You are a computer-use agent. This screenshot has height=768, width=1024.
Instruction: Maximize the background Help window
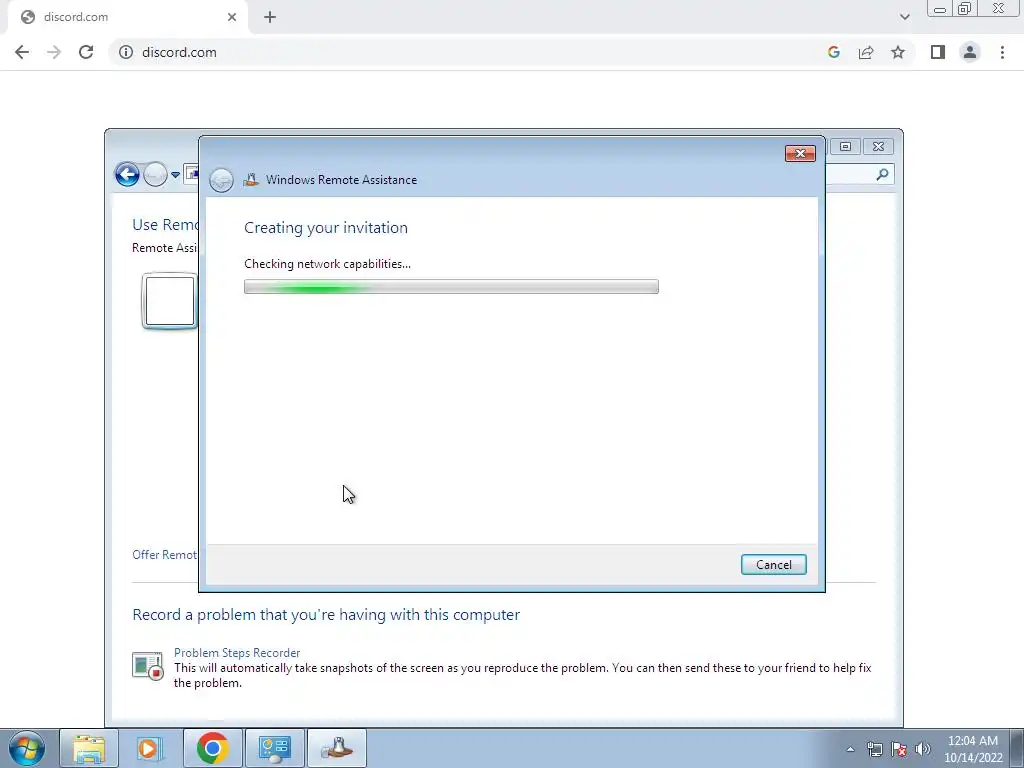click(x=845, y=146)
